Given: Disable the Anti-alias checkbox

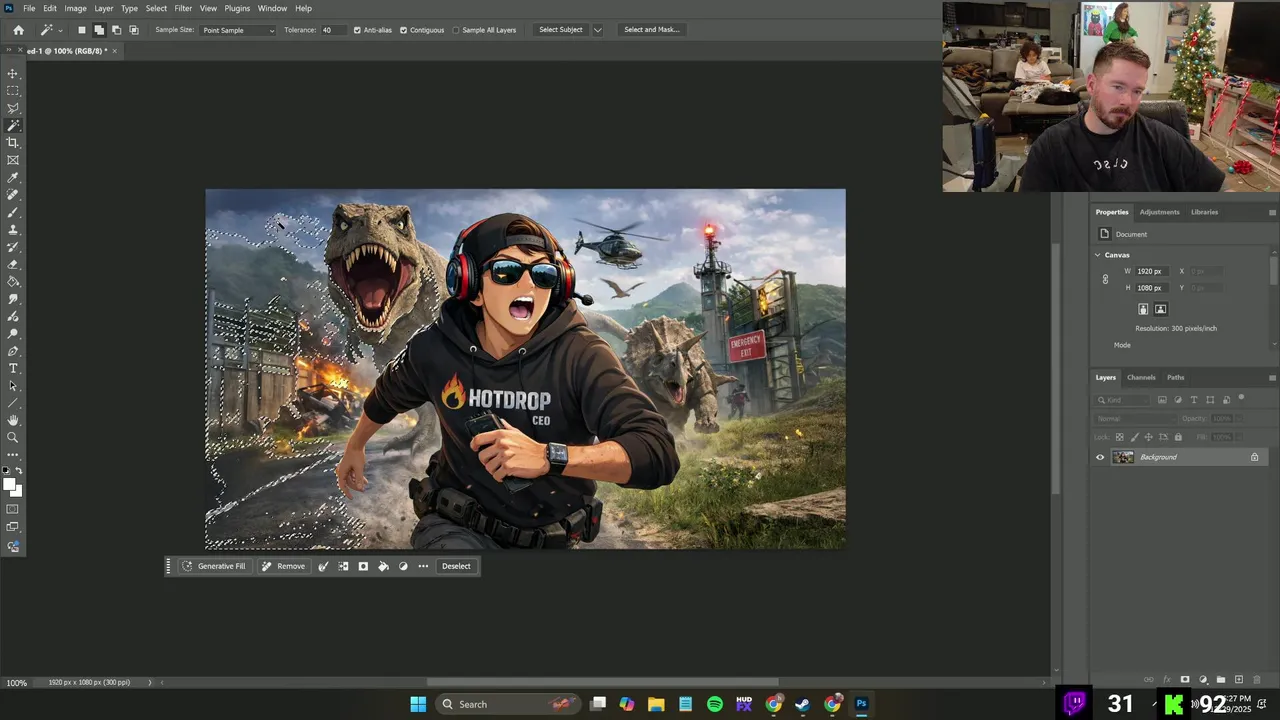Looking at the screenshot, I should tap(357, 30).
